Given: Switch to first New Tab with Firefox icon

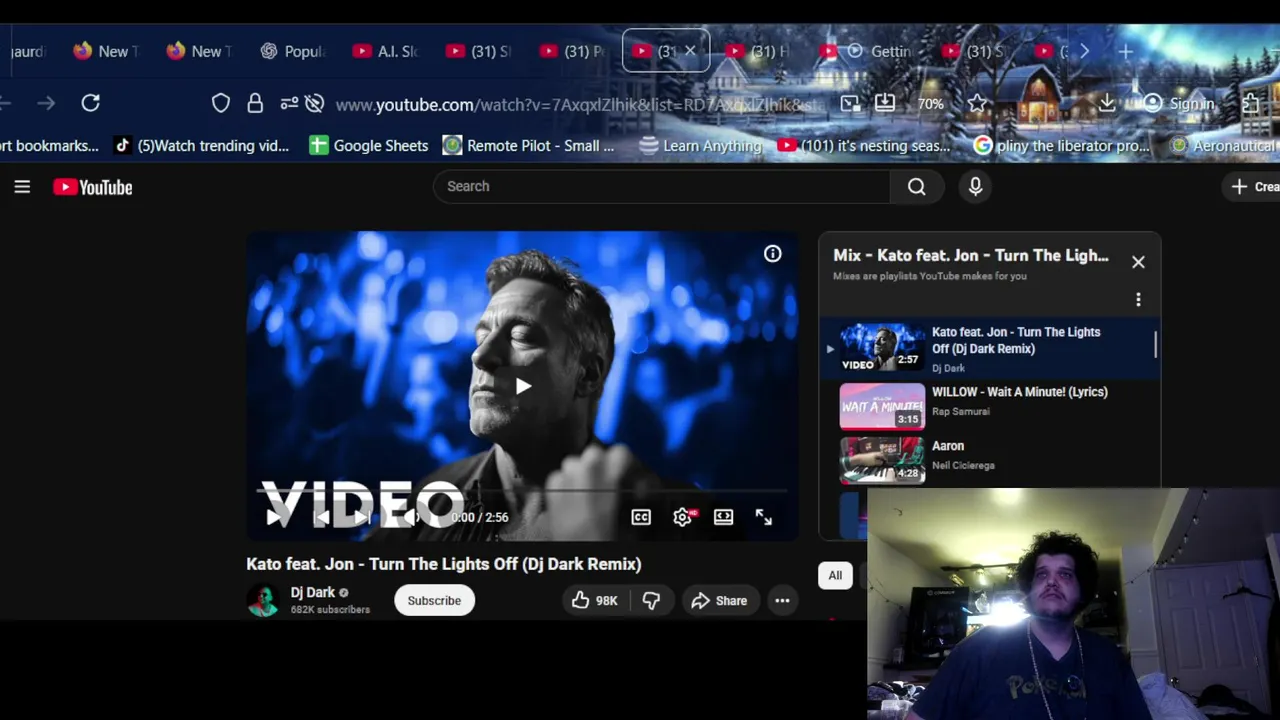Looking at the screenshot, I should pos(106,51).
